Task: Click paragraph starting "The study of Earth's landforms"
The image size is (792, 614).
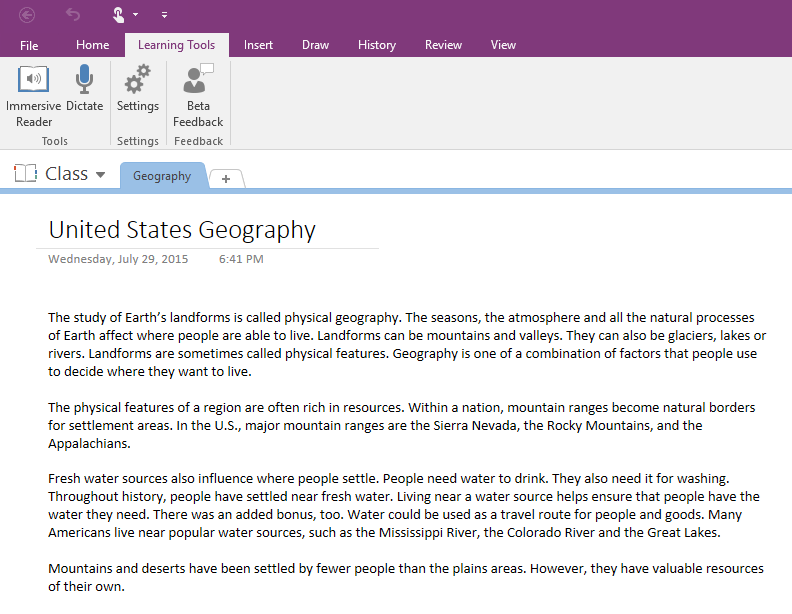Action: coord(407,344)
